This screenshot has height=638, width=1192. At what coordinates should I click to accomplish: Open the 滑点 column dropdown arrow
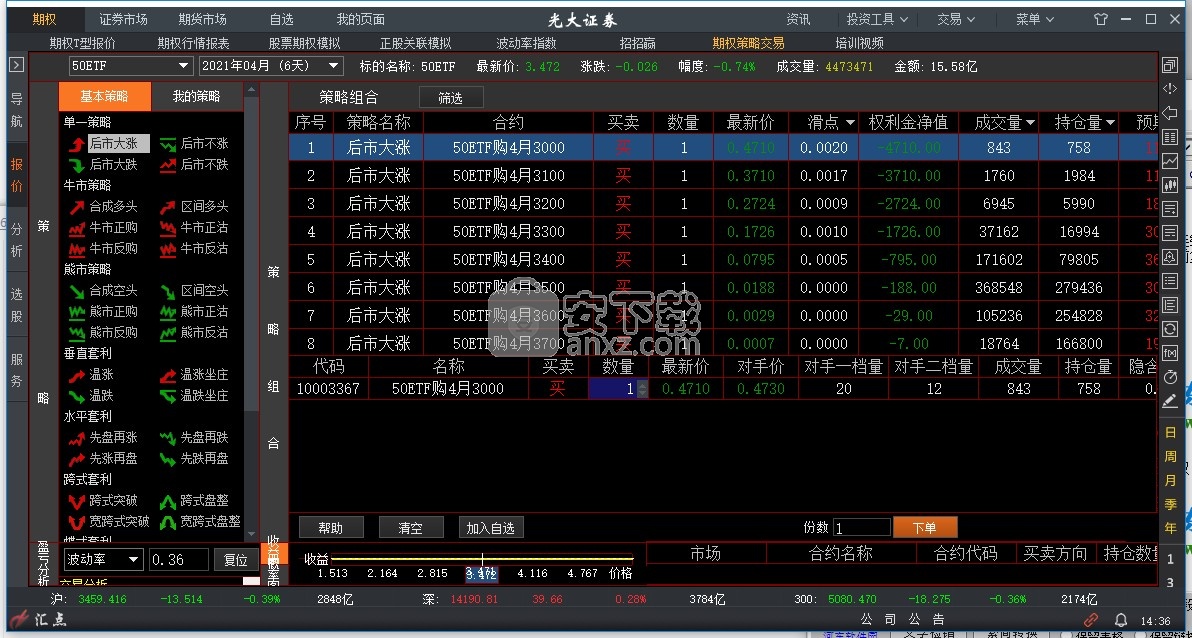pyautogui.click(x=849, y=122)
